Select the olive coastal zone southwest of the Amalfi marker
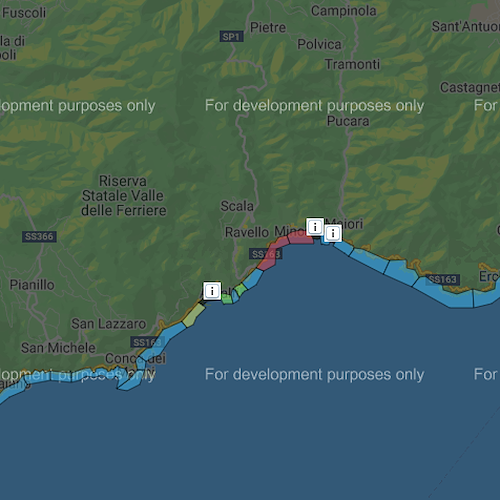This screenshot has height=500, width=500. pos(194,315)
